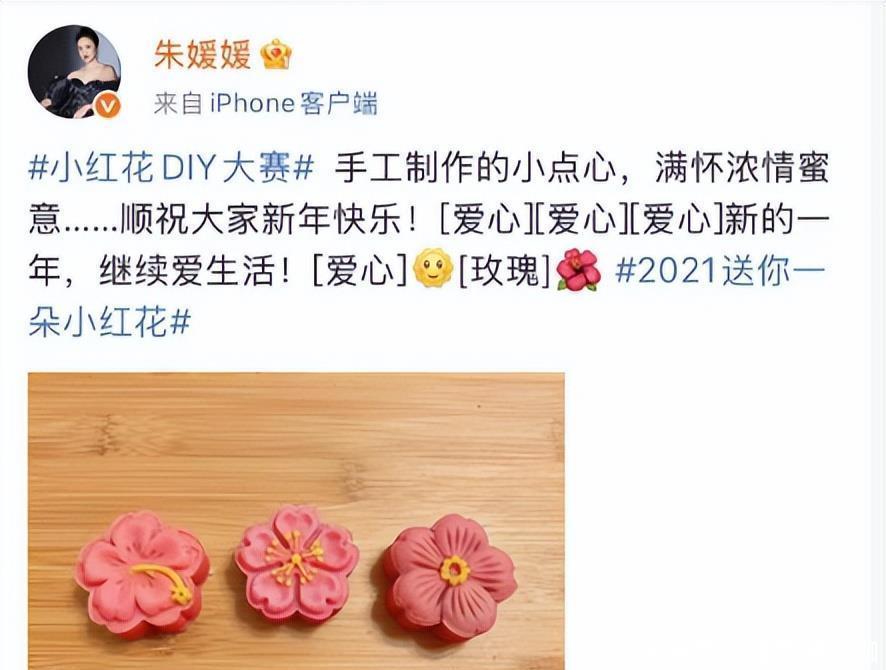Open hashtag #小红花DIY大赛#
886x670 pixels.
tap(171, 167)
